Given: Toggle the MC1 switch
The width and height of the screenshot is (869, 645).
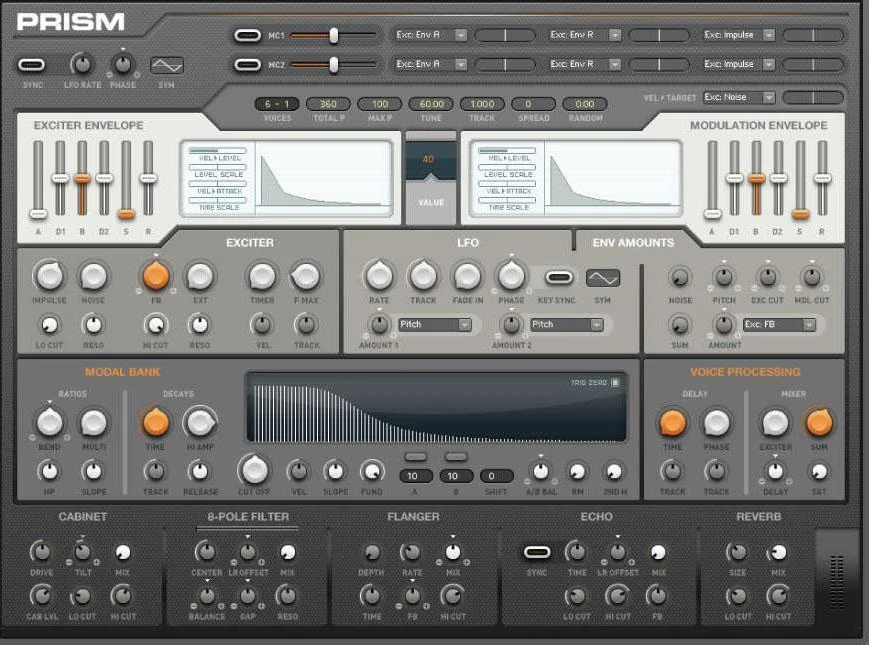Looking at the screenshot, I should click(x=247, y=35).
